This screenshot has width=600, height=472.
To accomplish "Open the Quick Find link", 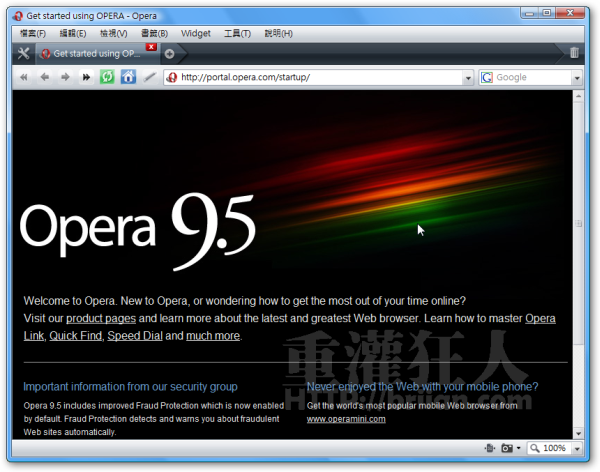I will tap(76, 336).
